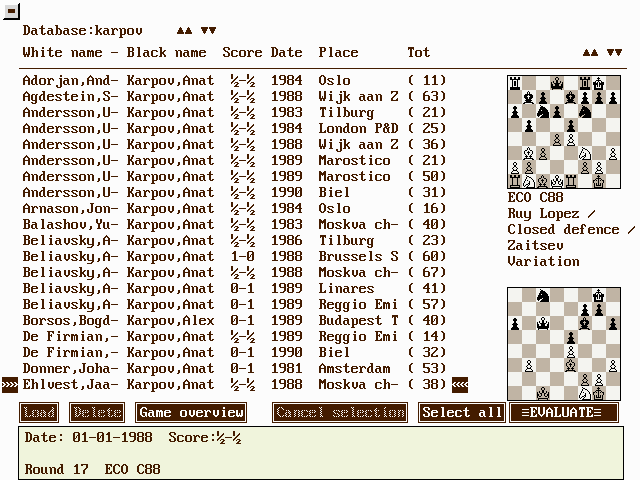Open the Game overview
Image resolution: width=640 pixels, height=480 pixels.
191,413
